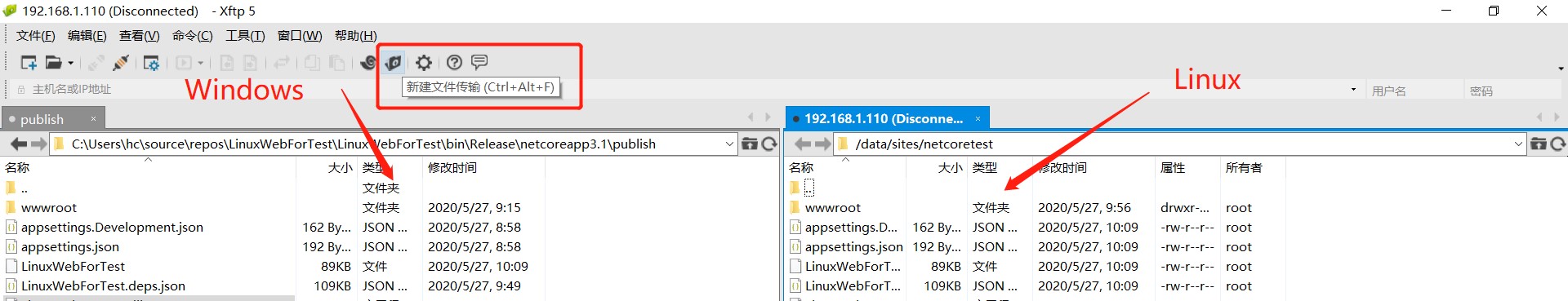Click the Open Session folder icon
Viewport: 1568px width, 301px height.
[53, 63]
